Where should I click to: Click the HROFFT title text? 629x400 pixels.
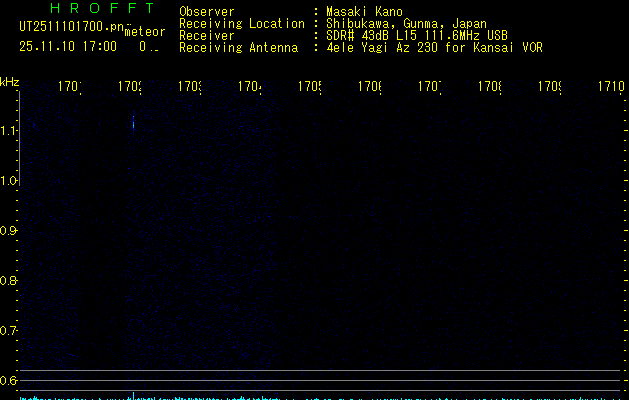[x=102, y=8]
